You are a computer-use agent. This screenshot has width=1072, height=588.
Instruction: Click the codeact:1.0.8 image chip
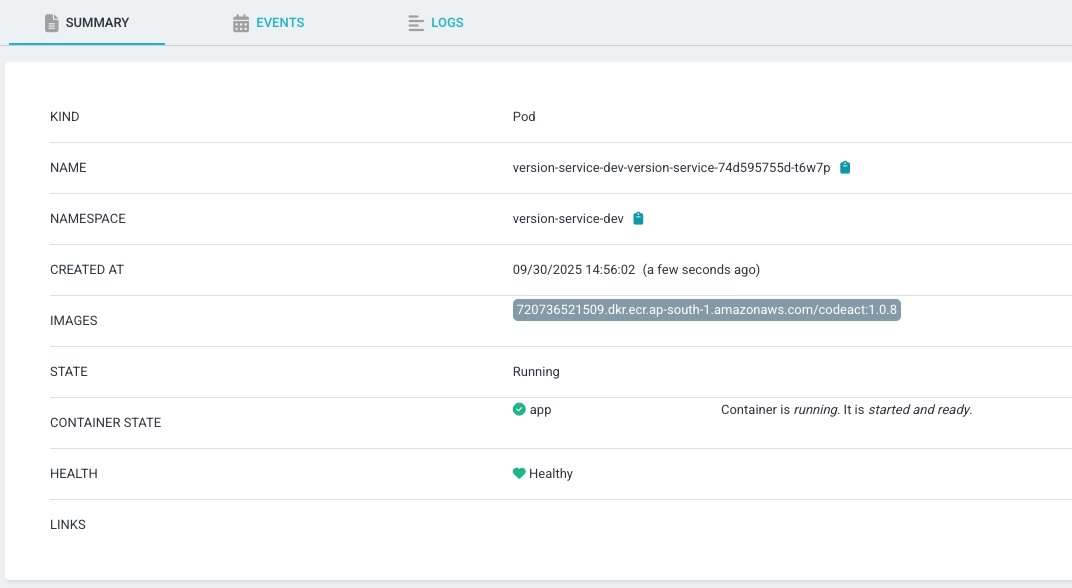tap(706, 310)
